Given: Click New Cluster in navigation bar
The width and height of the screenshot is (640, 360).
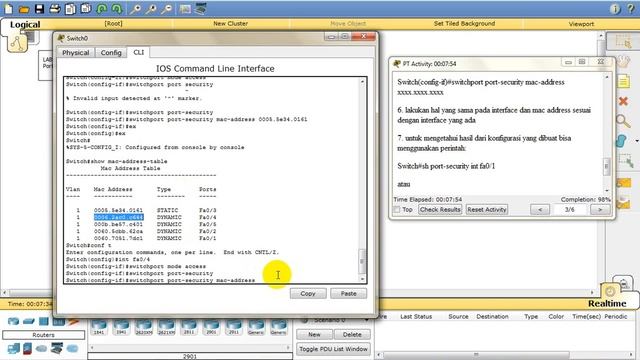Looking at the screenshot, I should pyautogui.click(x=230, y=24).
